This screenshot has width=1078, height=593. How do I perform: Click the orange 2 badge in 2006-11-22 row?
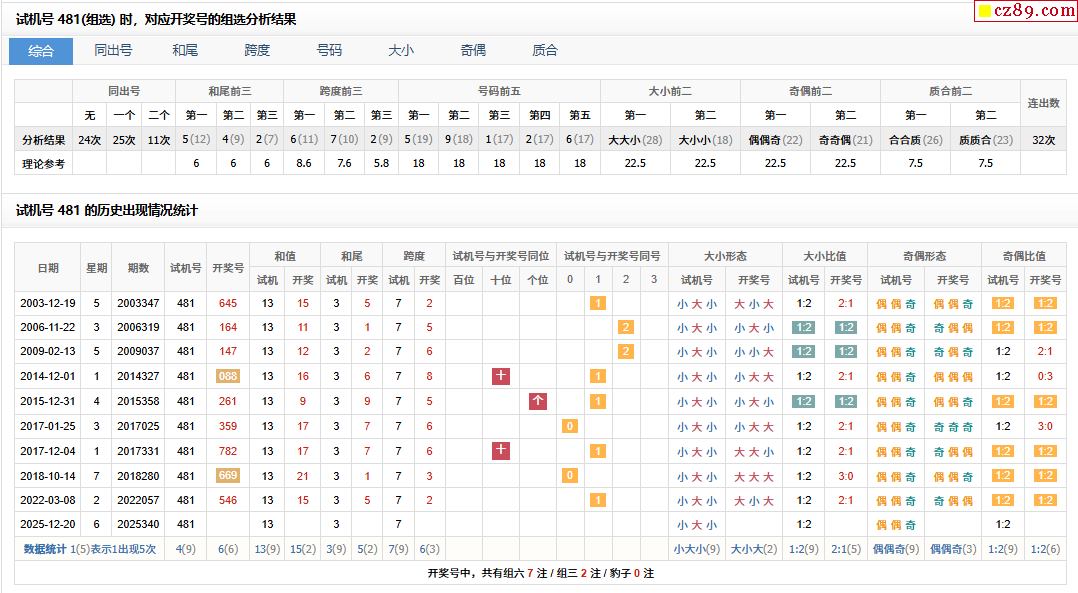tap(626, 327)
